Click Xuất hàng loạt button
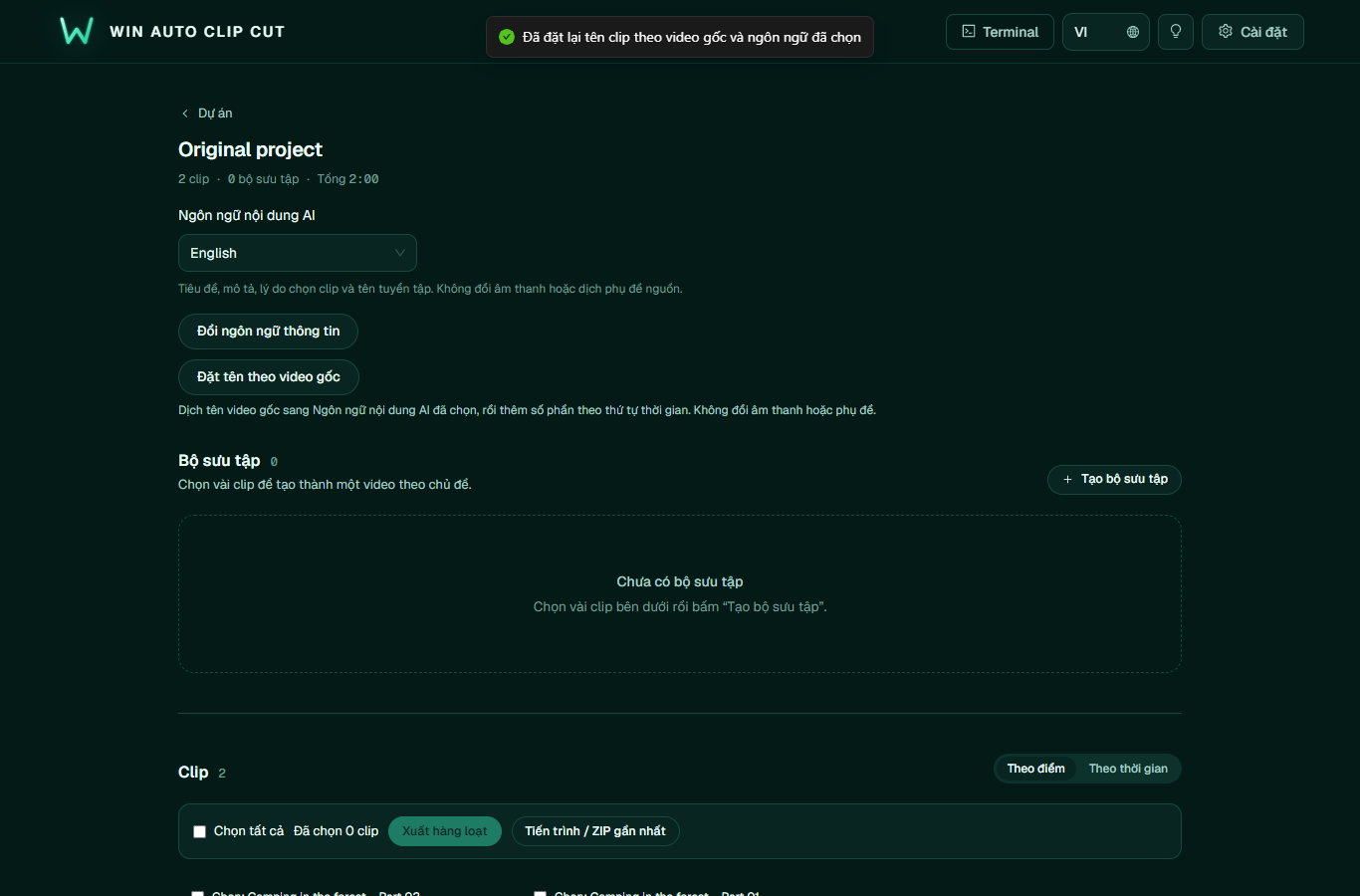The height and width of the screenshot is (896, 1360). tap(445, 831)
